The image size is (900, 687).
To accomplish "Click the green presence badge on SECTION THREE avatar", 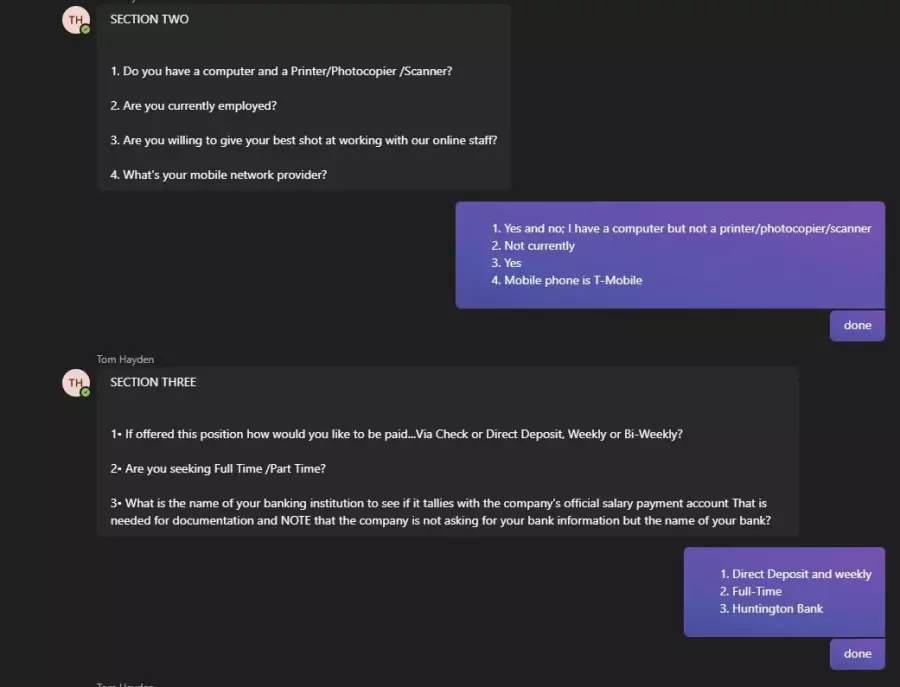I will [x=85, y=392].
